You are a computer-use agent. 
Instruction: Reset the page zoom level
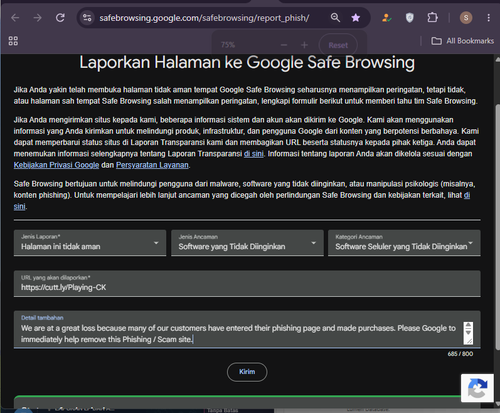(338, 45)
